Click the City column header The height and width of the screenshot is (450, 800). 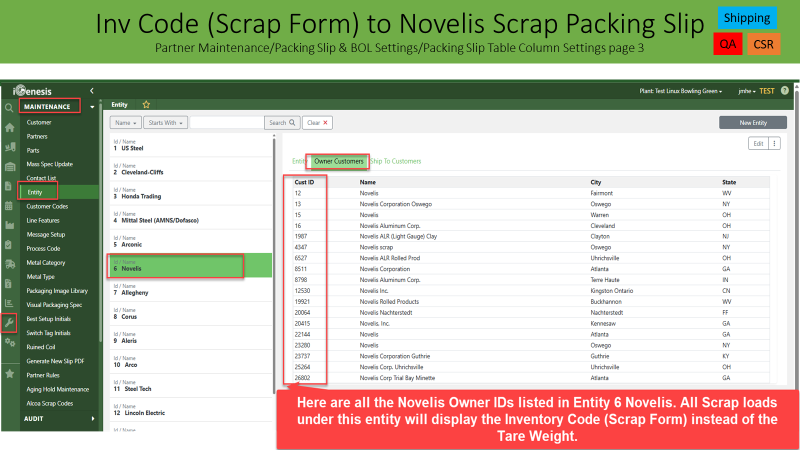coord(596,182)
